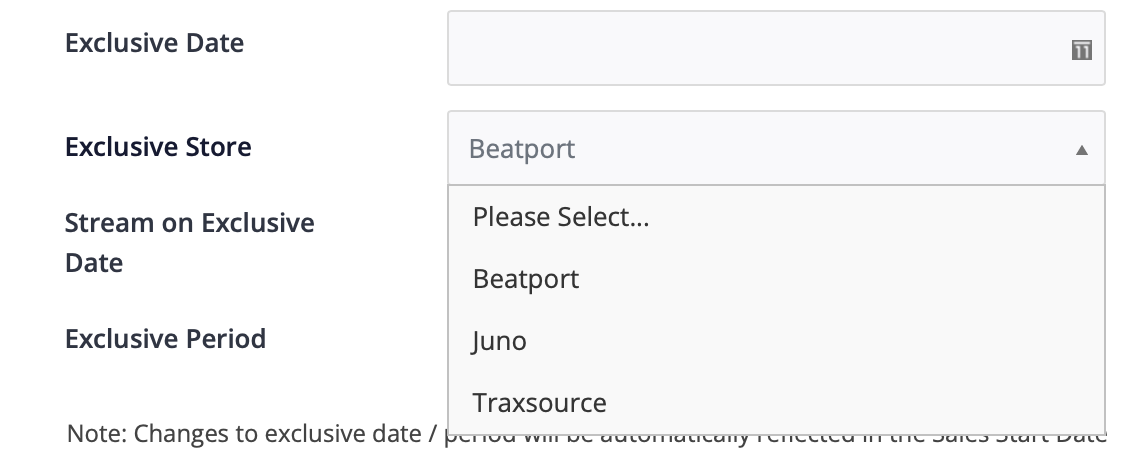Select Juno as the exclusive store
Viewport: 1130px width, 468px height.
point(776,341)
